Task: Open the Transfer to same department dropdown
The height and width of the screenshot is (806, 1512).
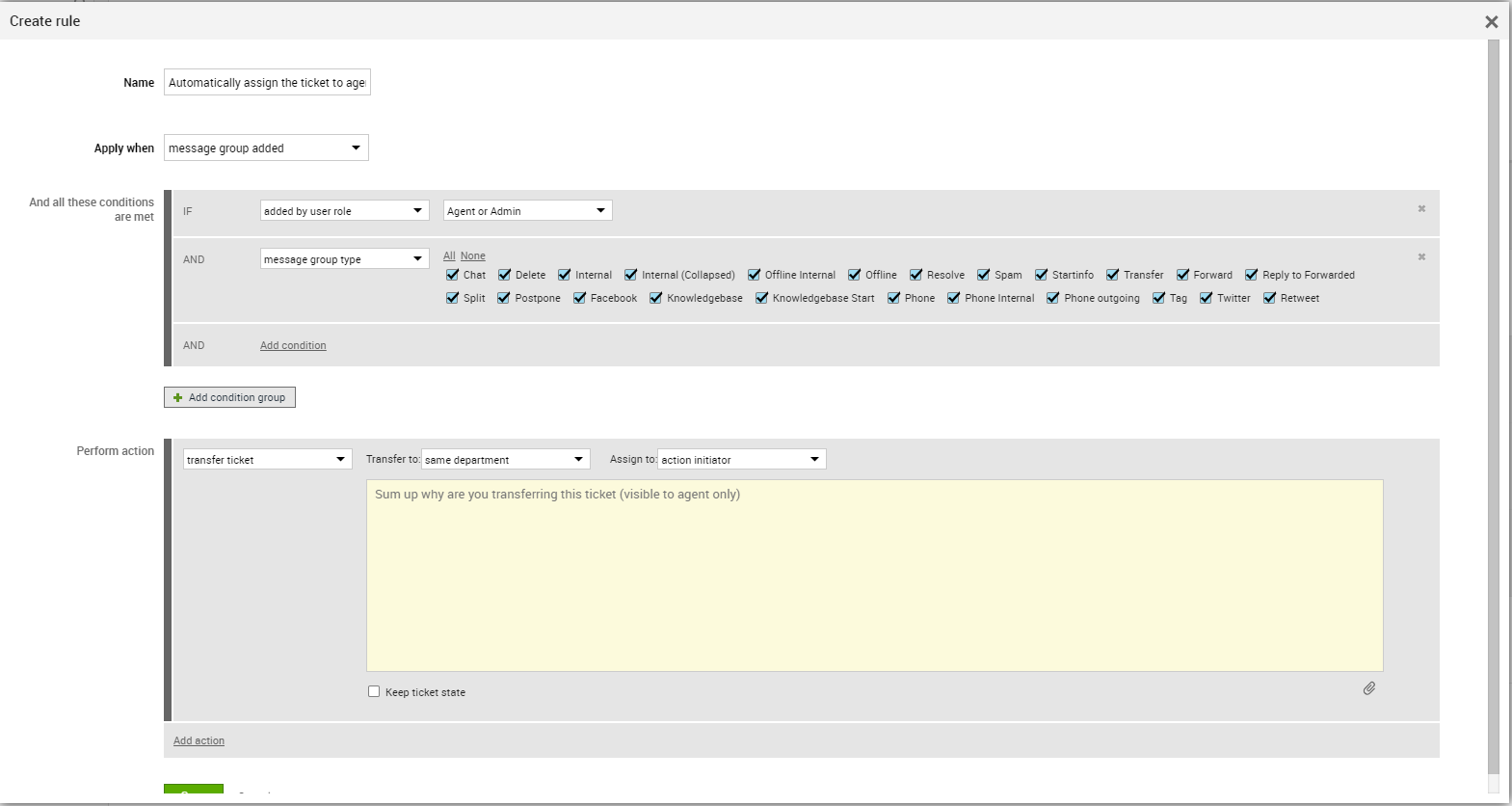Action: click(505, 459)
